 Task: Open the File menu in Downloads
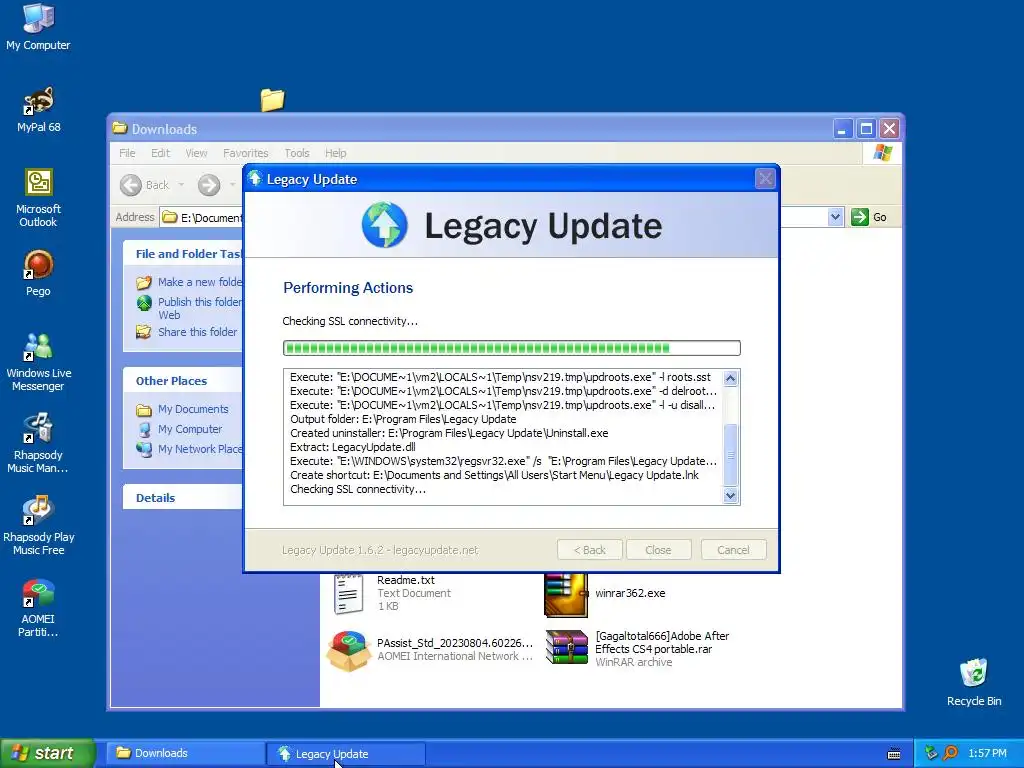127,153
